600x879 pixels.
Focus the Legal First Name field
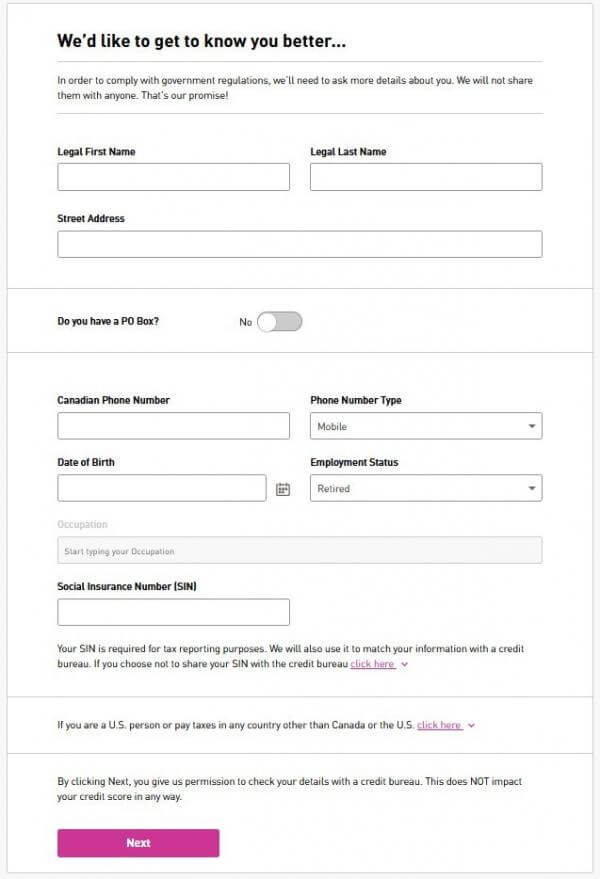point(173,178)
